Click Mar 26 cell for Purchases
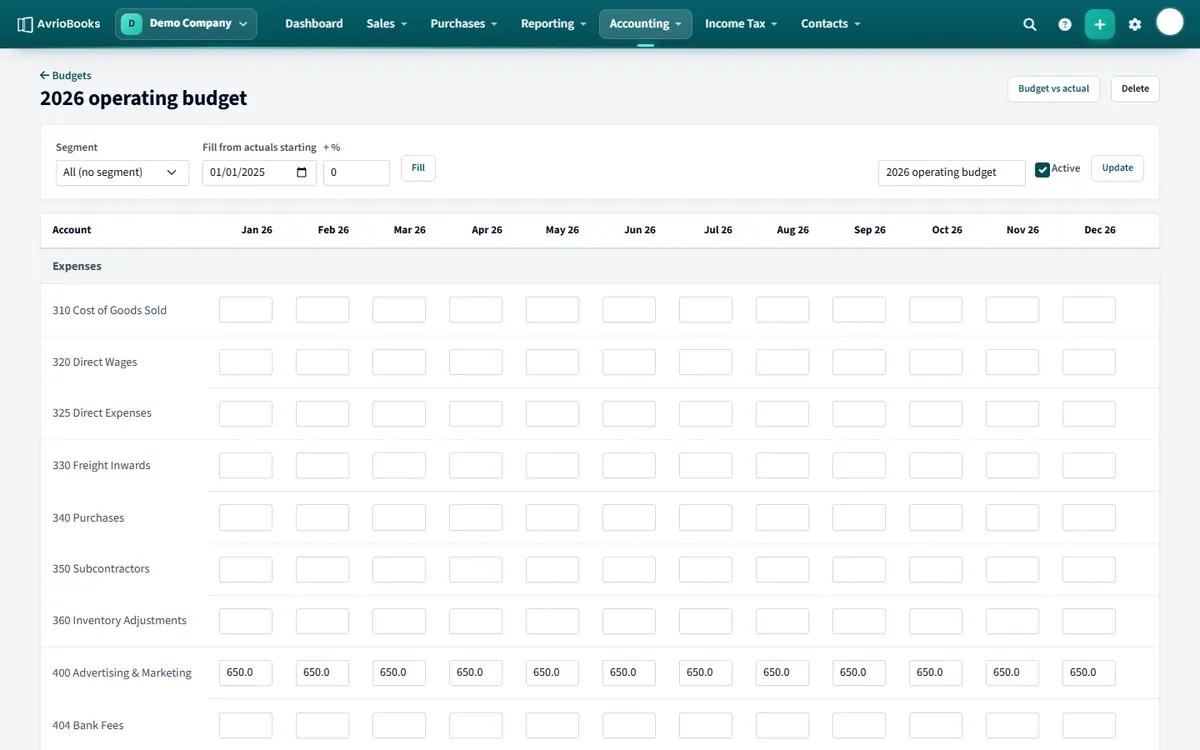The height and width of the screenshot is (750, 1200). coord(399,518)
